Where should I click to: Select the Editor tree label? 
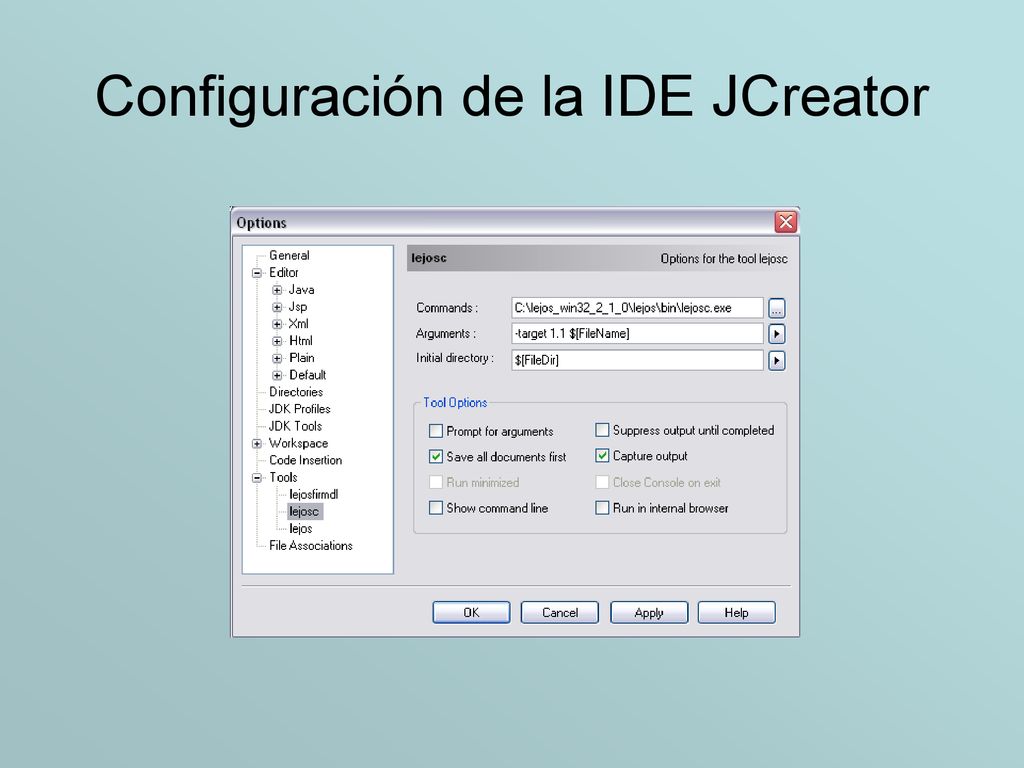283,272
